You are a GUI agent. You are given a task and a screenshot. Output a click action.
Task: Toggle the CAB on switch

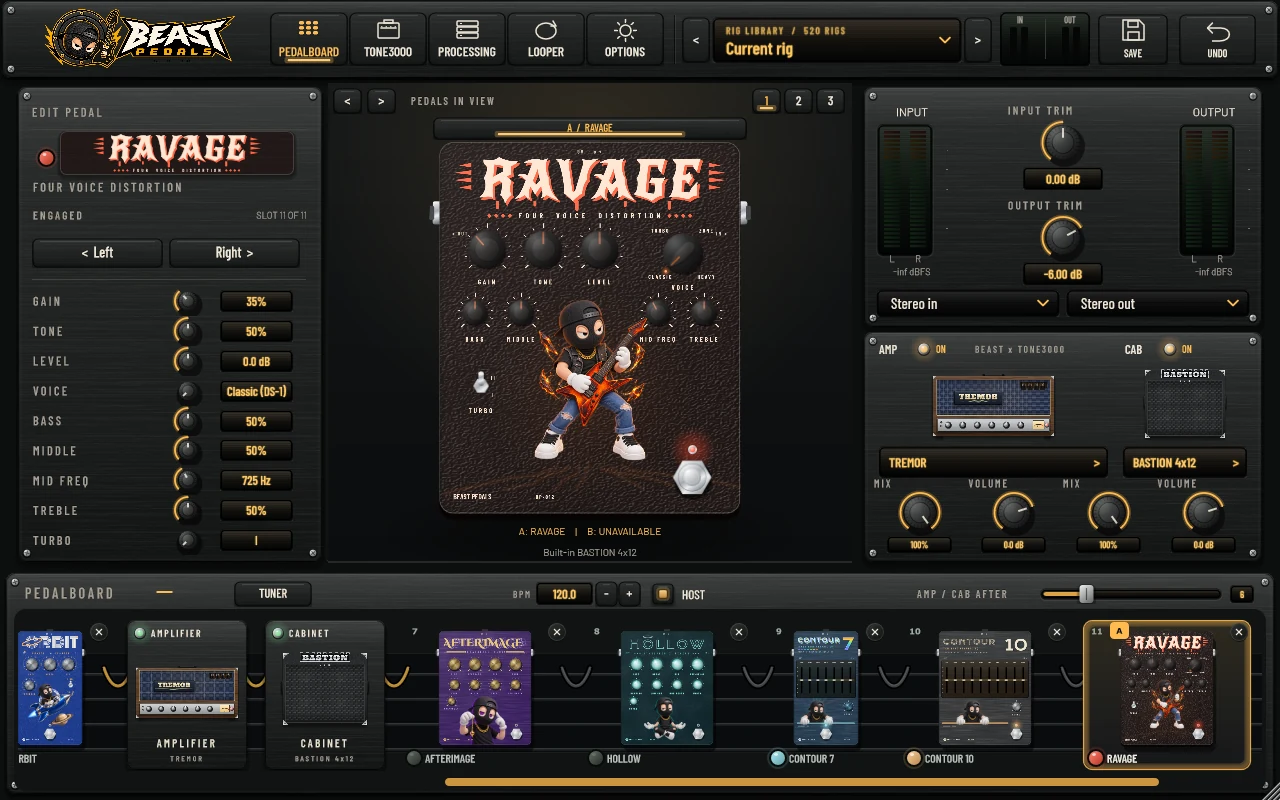click(1169, 349)
